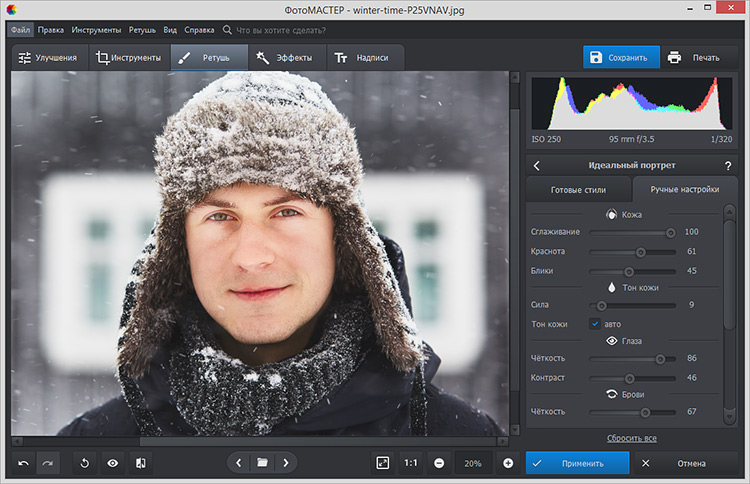Switch to Готовые стили tab

[578, 189]
